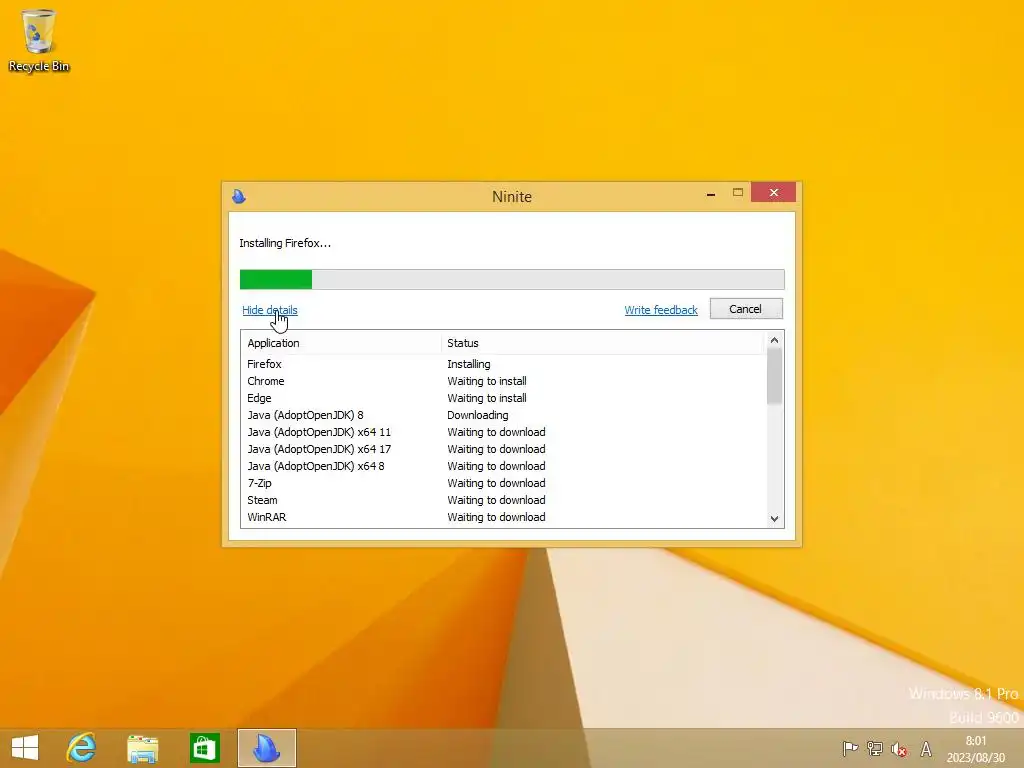Launch Internet Explorer from taskbar

(x=82, y=748)
